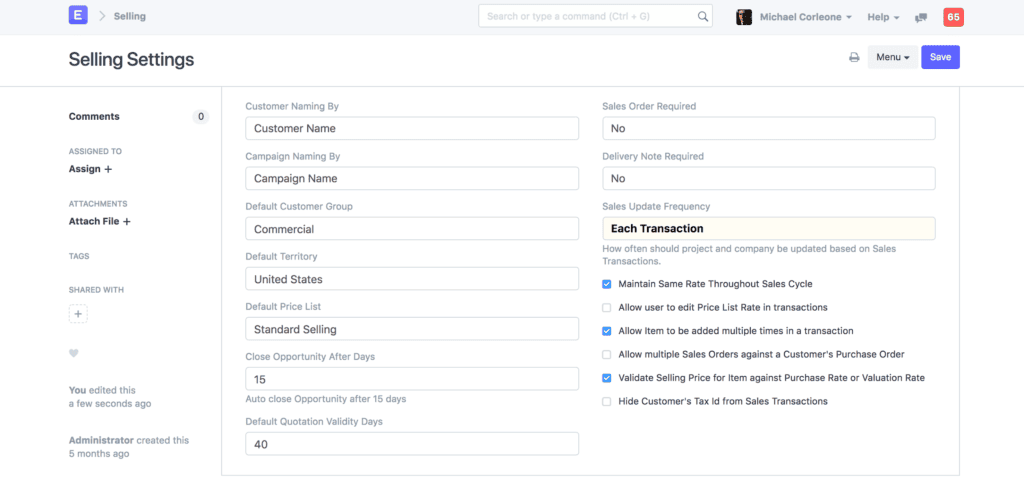Click the search command bar
Viewport: 1024px width, 489px height.
tap(595, 16)
